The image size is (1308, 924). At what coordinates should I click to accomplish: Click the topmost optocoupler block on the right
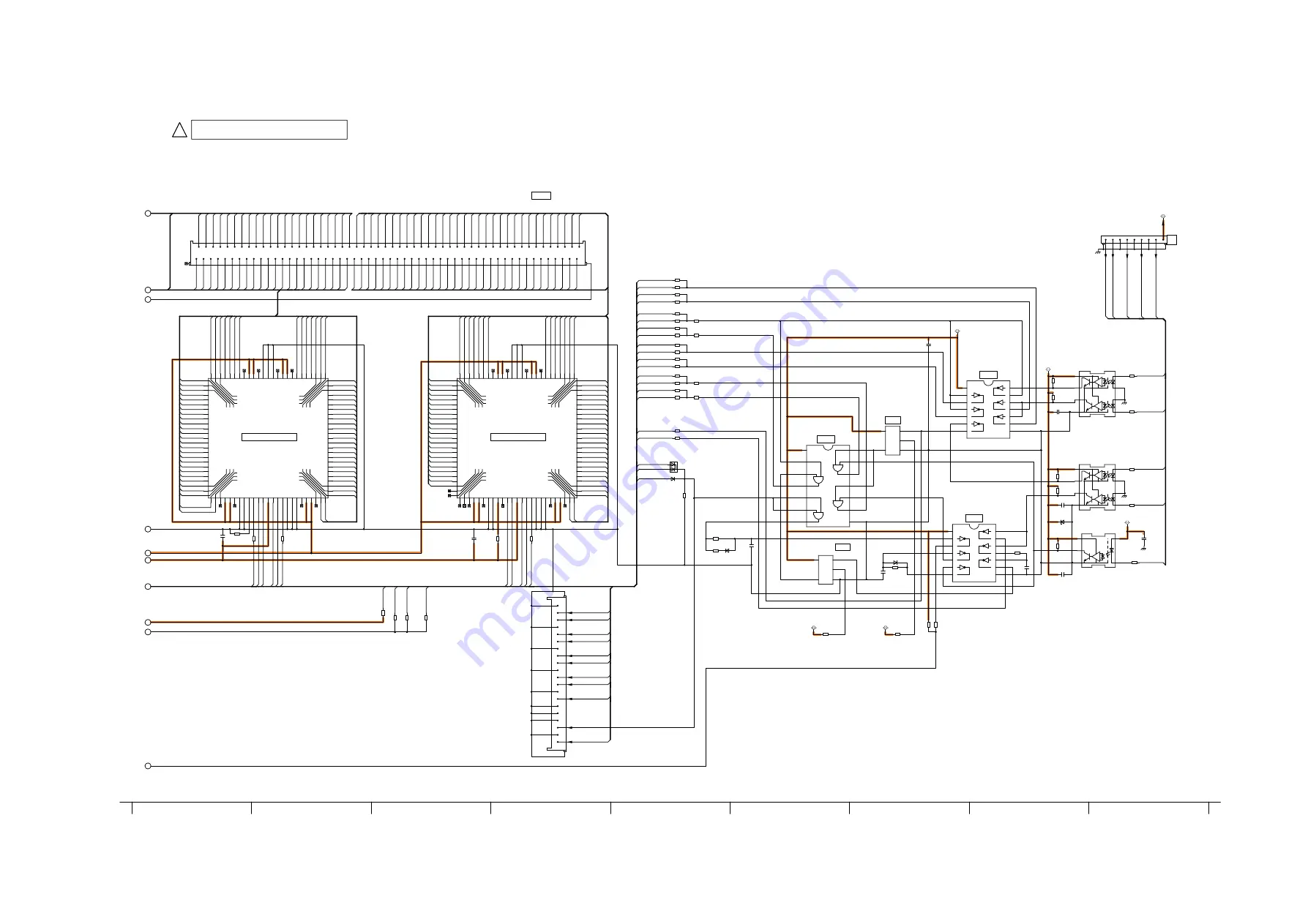[x=1097, y=394]
